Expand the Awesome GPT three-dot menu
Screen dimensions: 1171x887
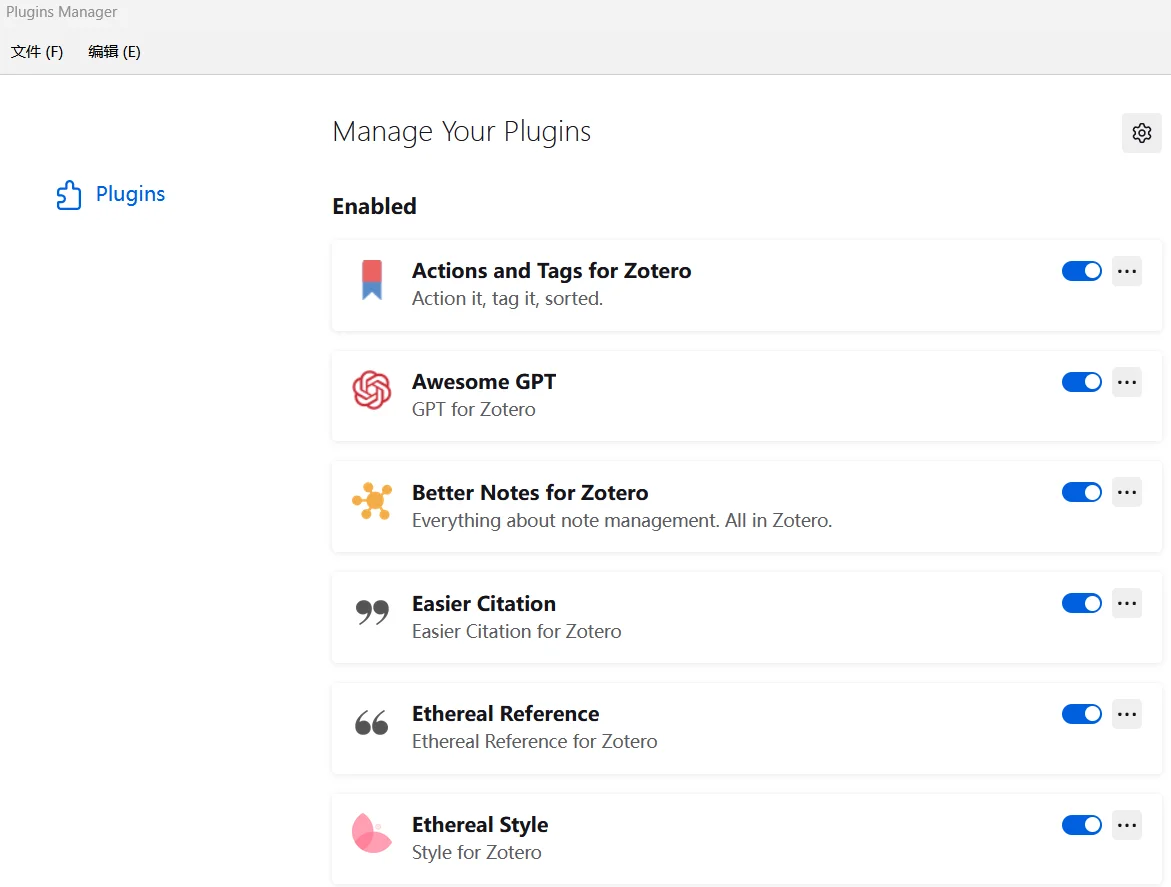pos(1127,382)
